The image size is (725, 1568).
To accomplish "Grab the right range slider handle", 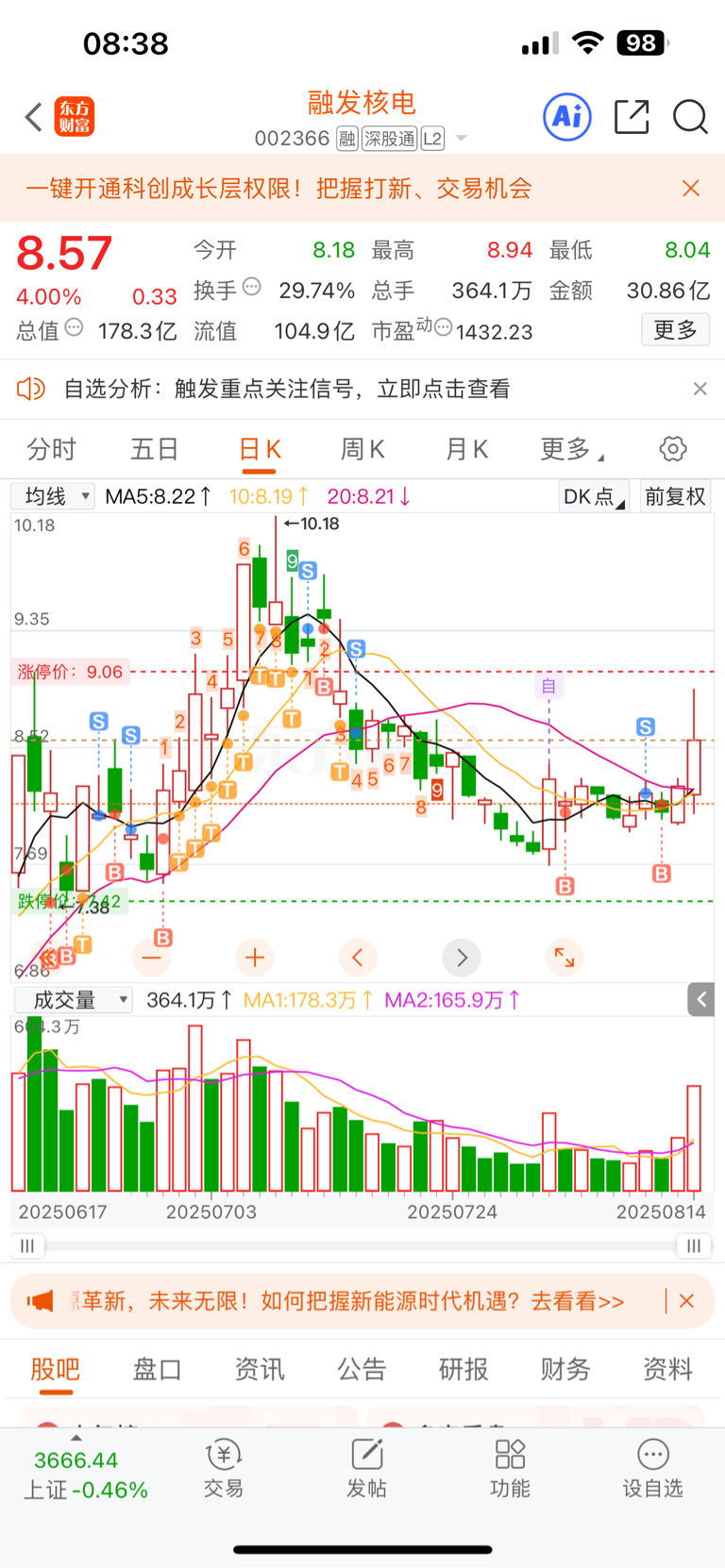I will click(694, 1246).
